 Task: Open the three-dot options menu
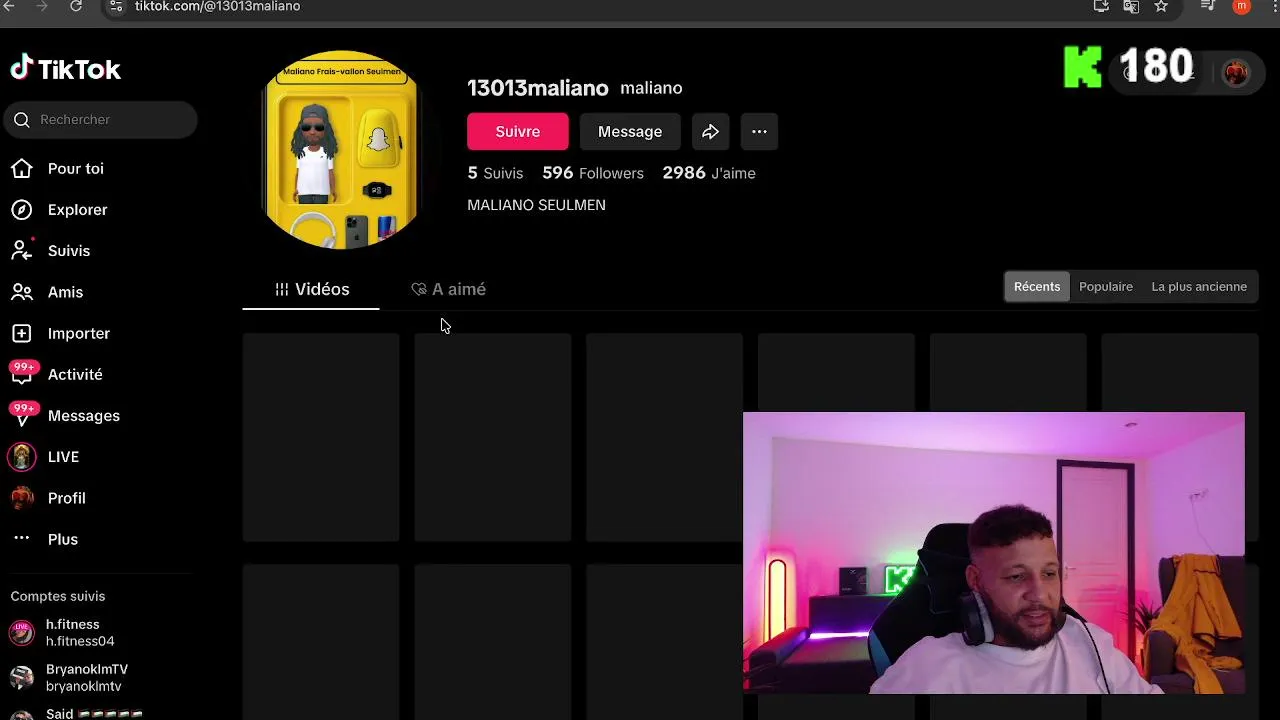[x=759, y=132]
